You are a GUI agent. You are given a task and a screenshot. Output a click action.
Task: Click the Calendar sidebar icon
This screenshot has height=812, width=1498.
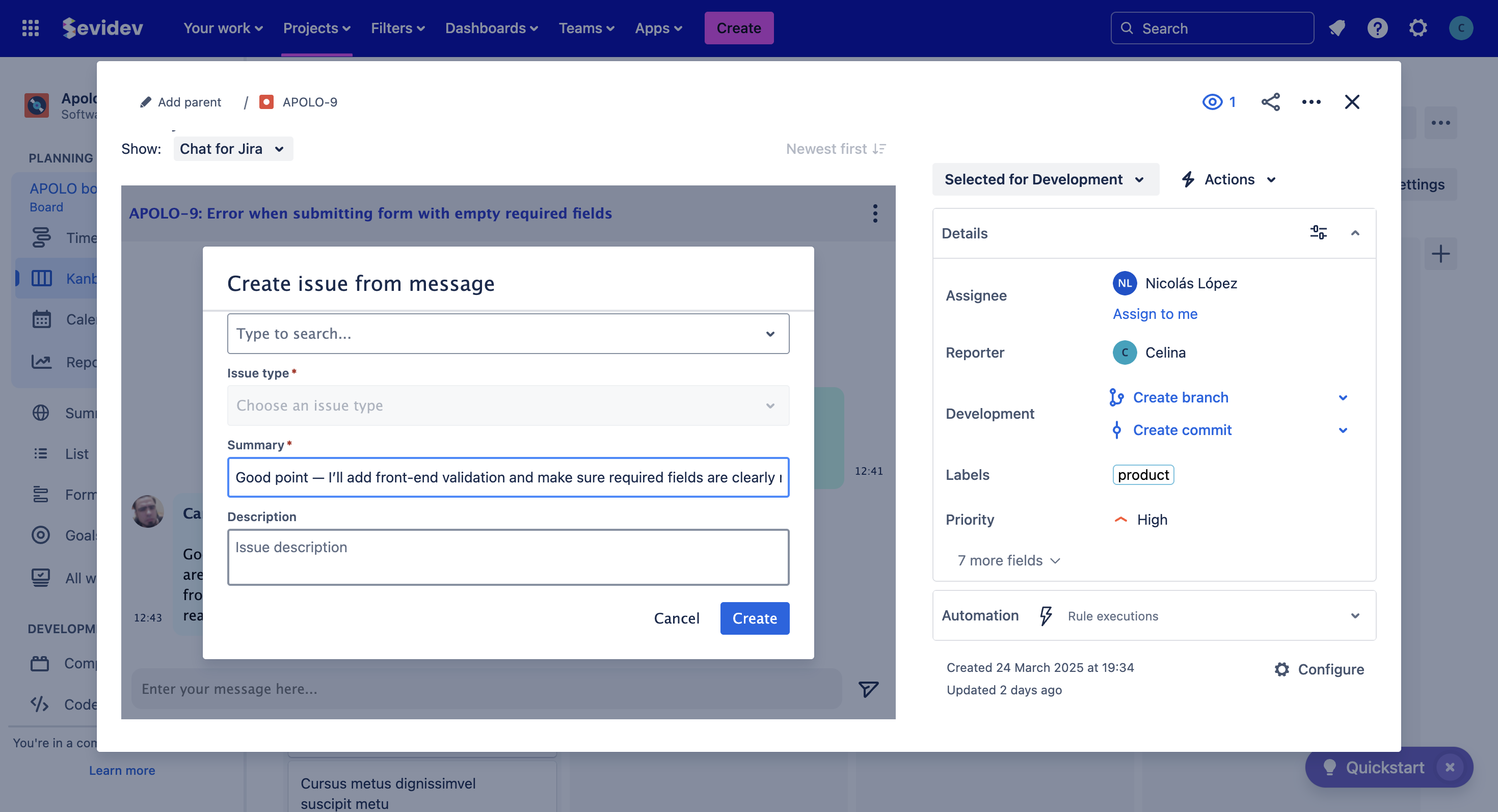[x=41, y=319]
